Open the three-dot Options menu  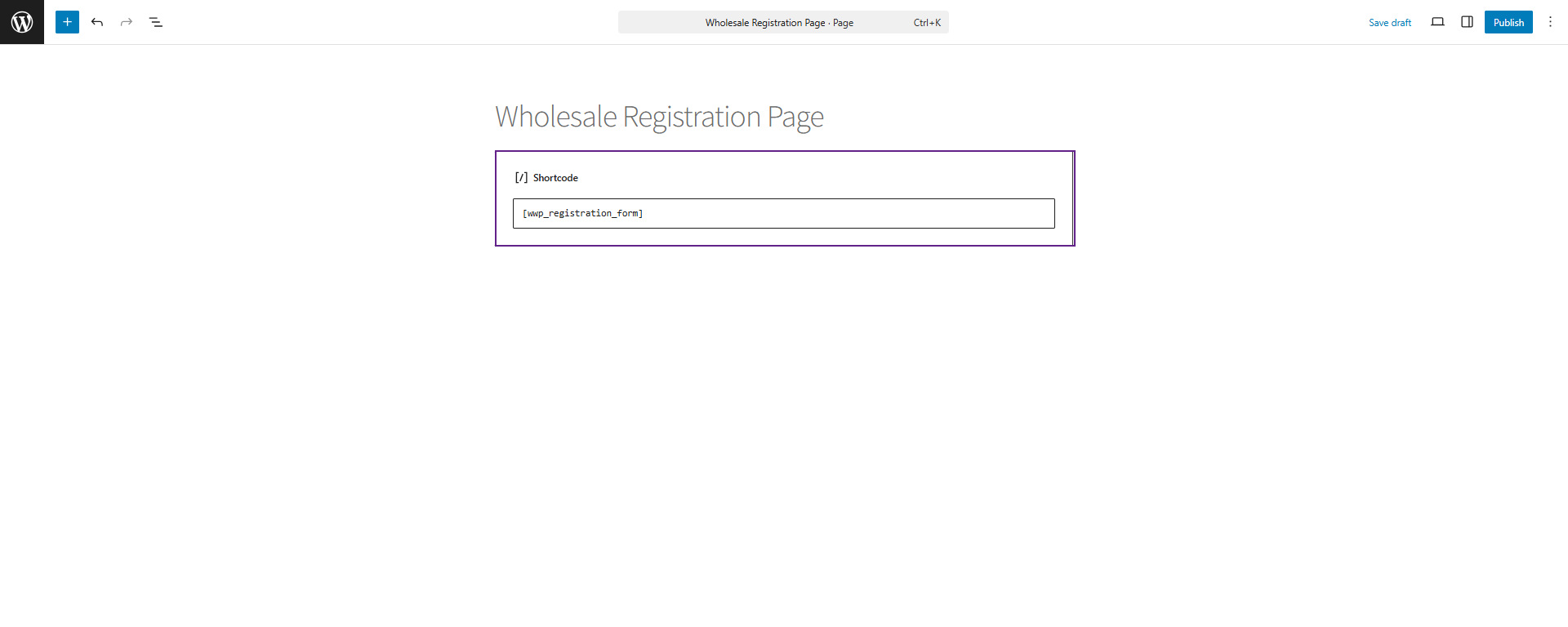[x=1550, y=22]
